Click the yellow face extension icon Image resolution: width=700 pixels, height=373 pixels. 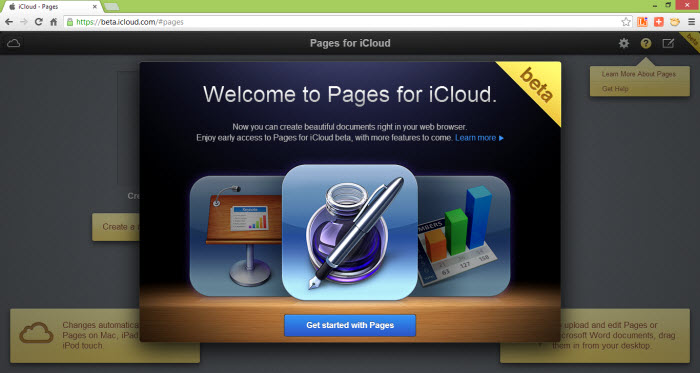[675, 21]
